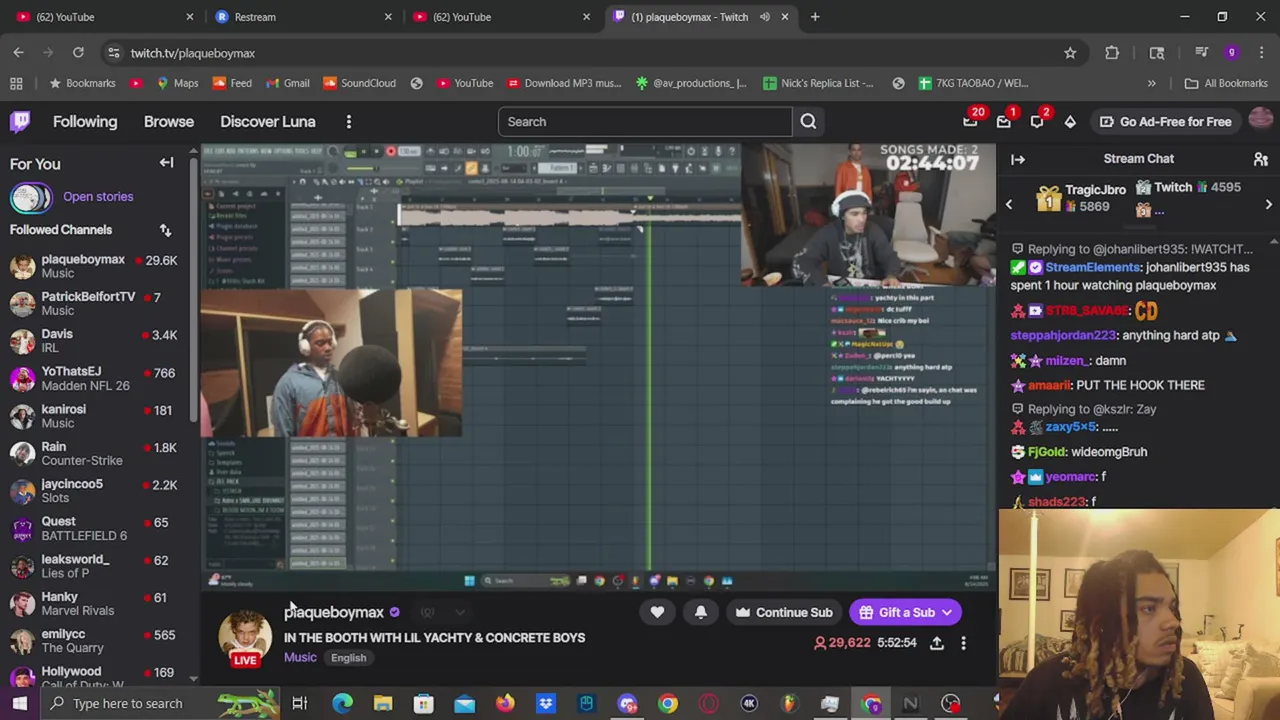
Task: Open File Explorer from the taskbar
Action: pyautogui.click(x=383, y=703)
